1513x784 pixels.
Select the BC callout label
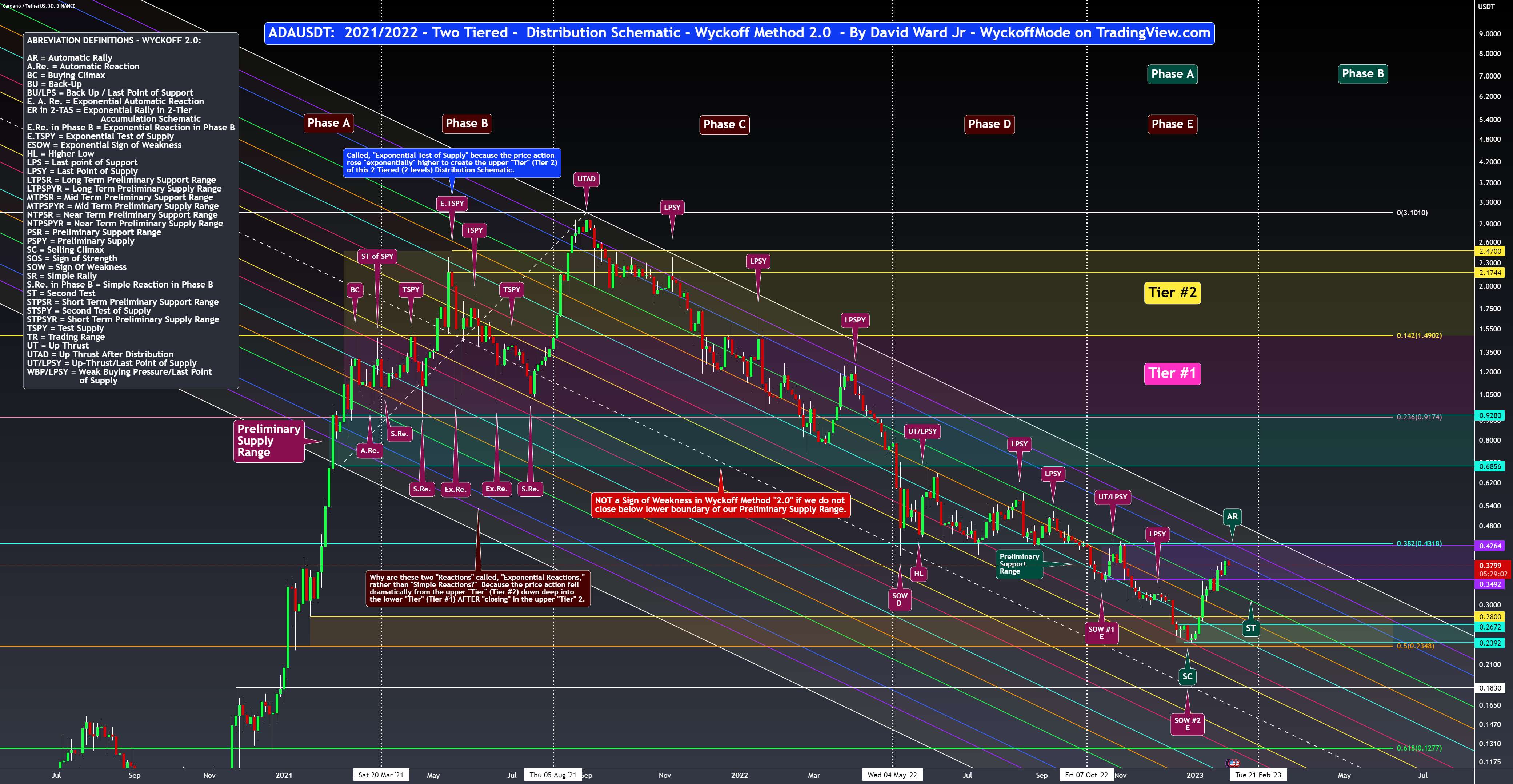(355, 290)
